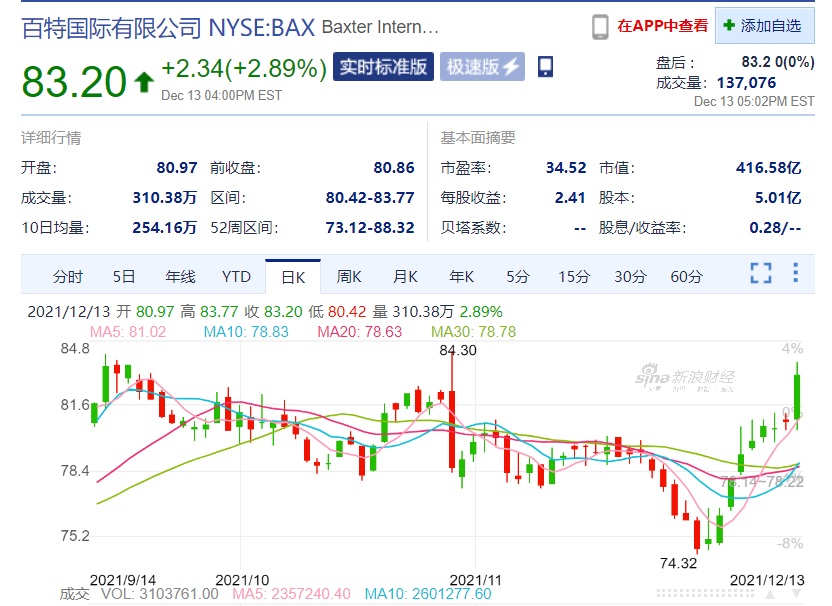Click the MA20: 78.63 indicator label
832x606 pixels.
[360, 332]
